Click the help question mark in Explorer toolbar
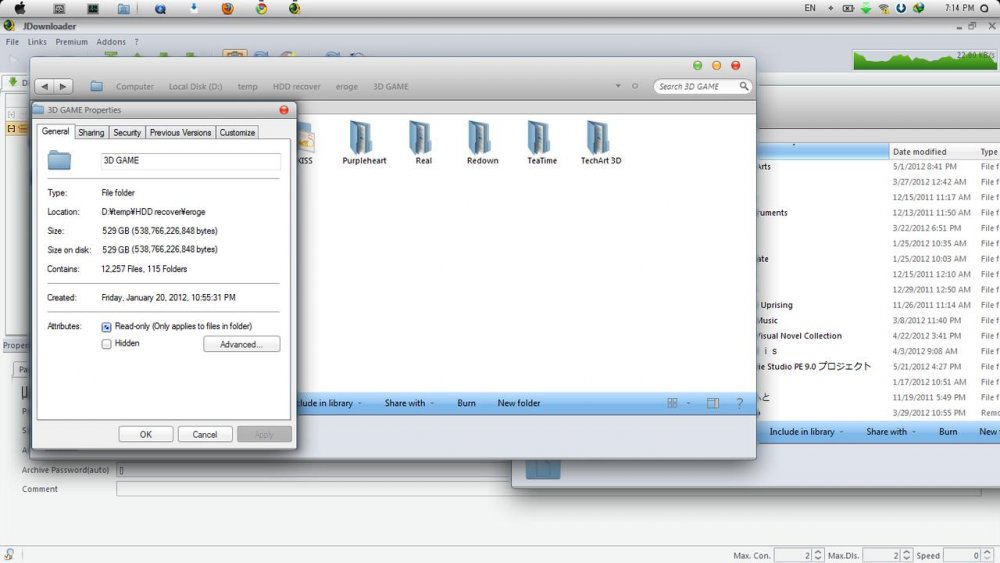This screenshot has height=563, width=1000. [x=739, y=403]
